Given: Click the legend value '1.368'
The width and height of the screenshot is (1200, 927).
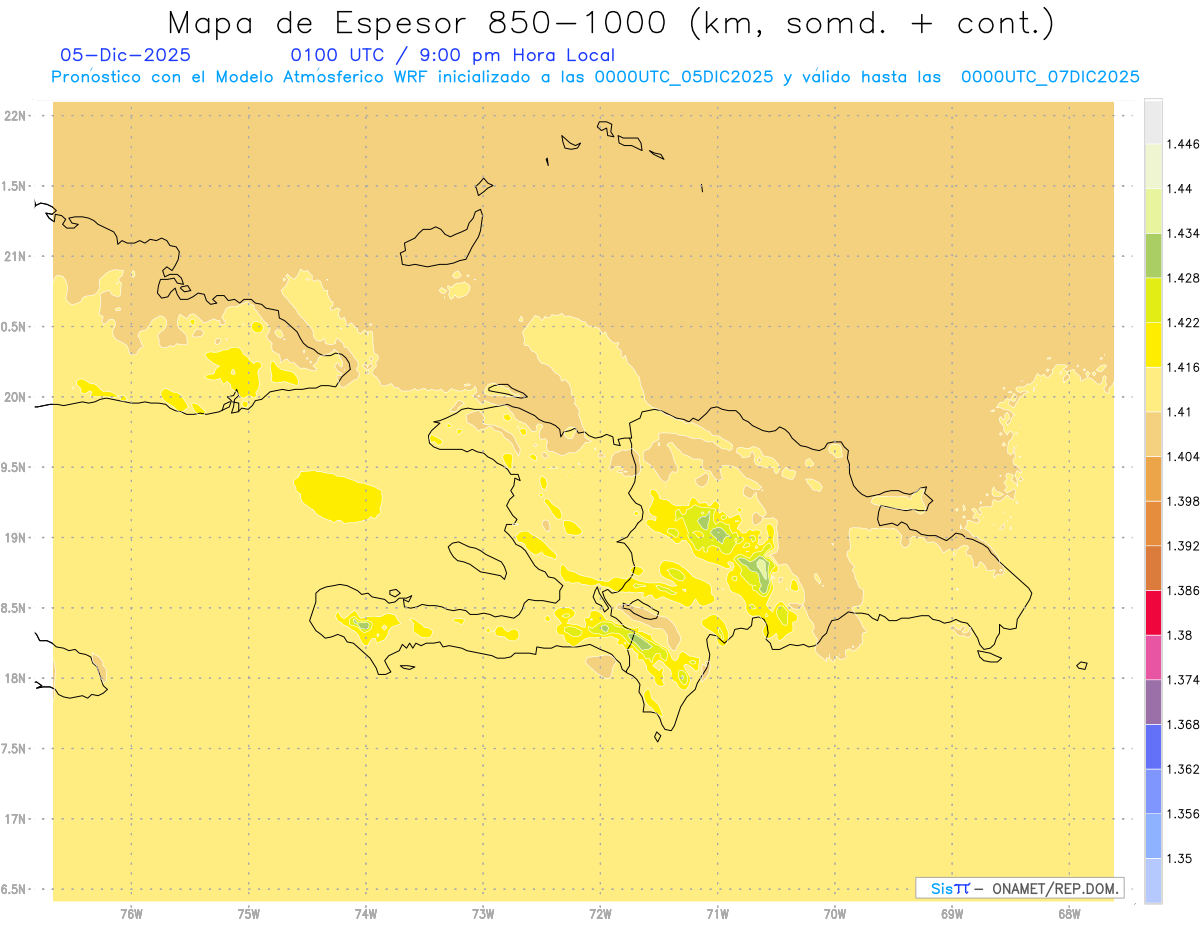Looking at the screenshot, I should (1182, 725).
